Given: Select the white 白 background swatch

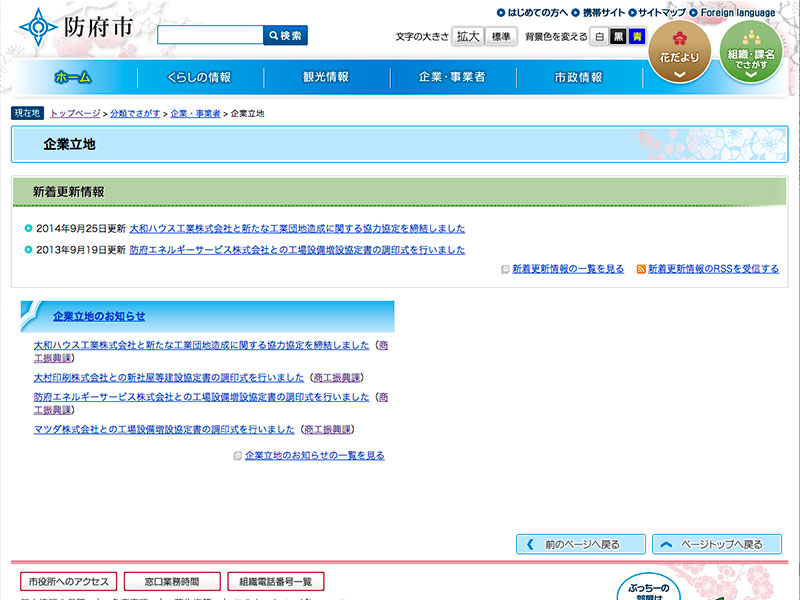Looking at the screenshot, I should click(x=599, y=36).
